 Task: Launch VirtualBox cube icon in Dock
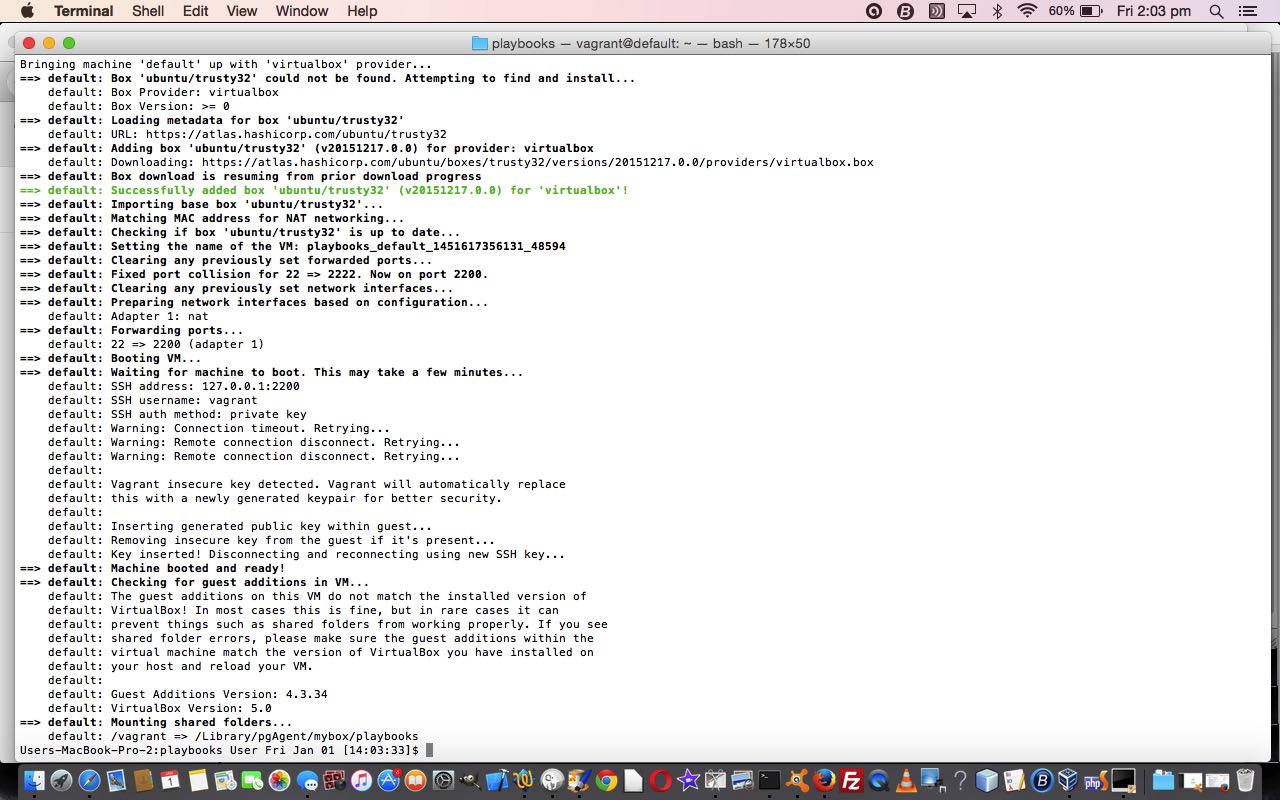[1067, 781]
